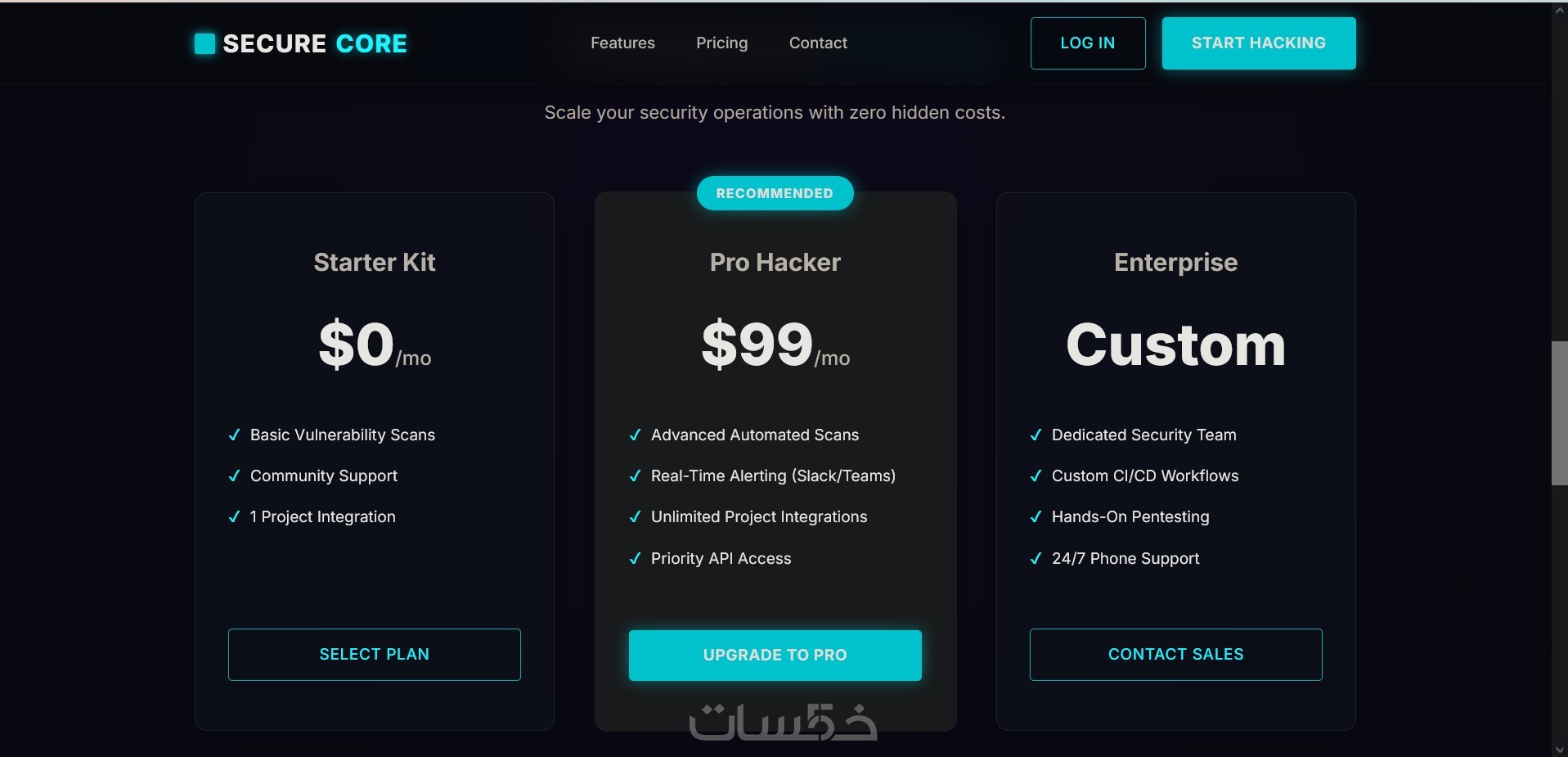Image resolution: width=1568 pixels, height=757 pixels.
Task: Click checkmark beside Advanced Automated Scans
Action: coord(635,435)
